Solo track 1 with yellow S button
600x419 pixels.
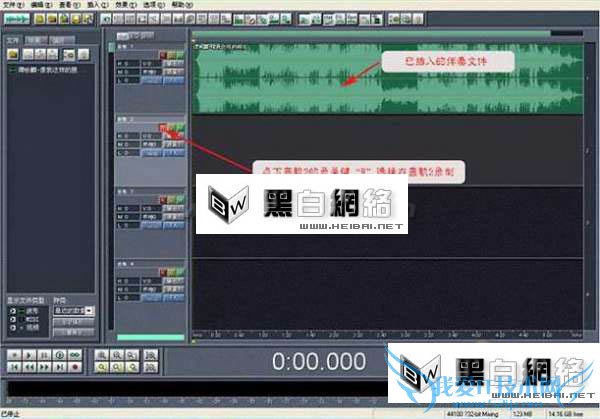click(171, 55)
